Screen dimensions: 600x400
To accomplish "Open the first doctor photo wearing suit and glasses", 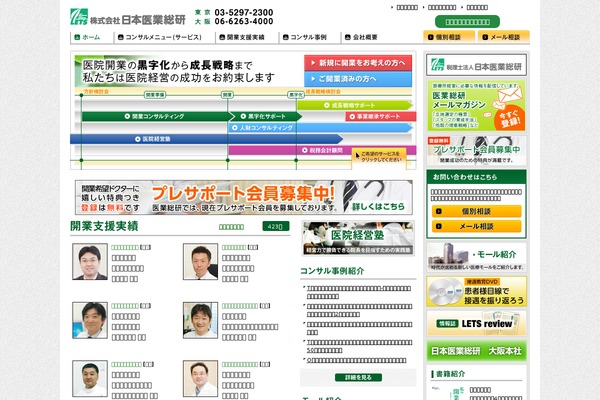I will pos(90,261).
